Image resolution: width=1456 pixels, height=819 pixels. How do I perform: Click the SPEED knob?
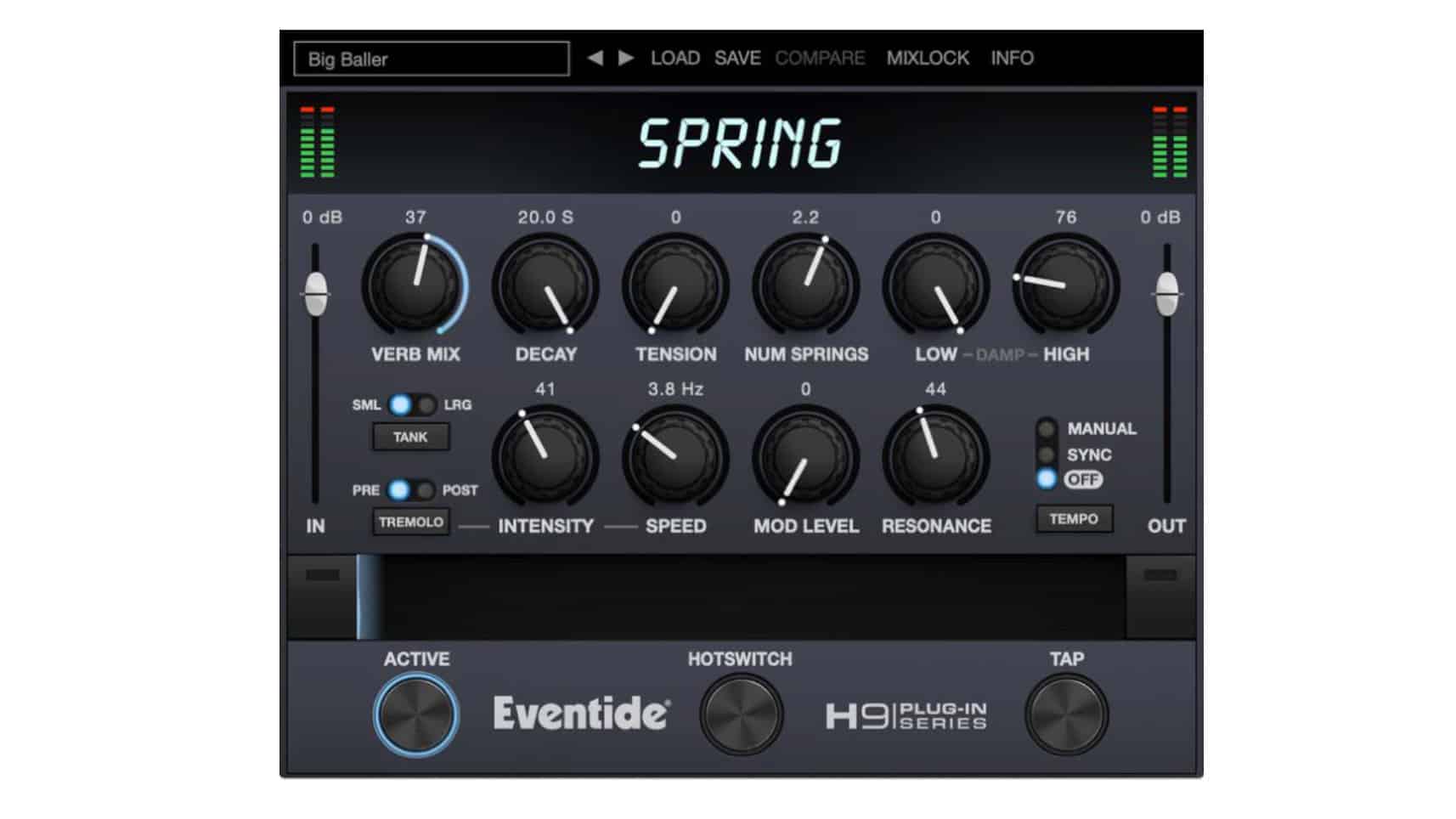pos(675,457)
